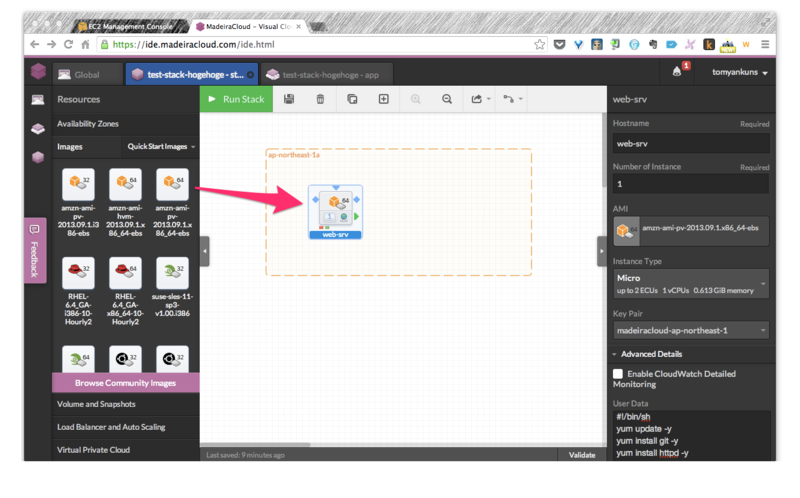The image size is (800, 498).
Task: Save the stack with the floppy icon
Action: (289, 99)
